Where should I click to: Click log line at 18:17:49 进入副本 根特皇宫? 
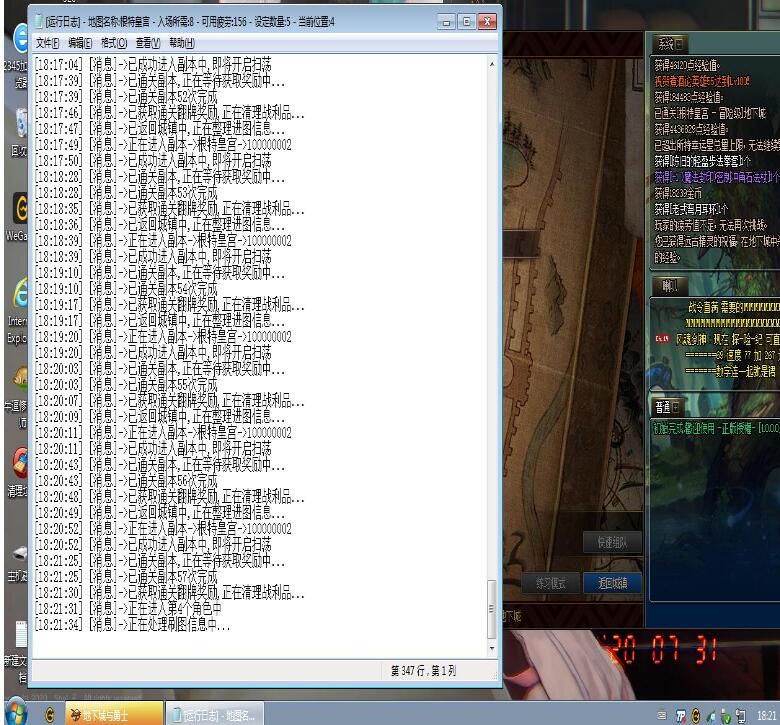coord(163,145)
